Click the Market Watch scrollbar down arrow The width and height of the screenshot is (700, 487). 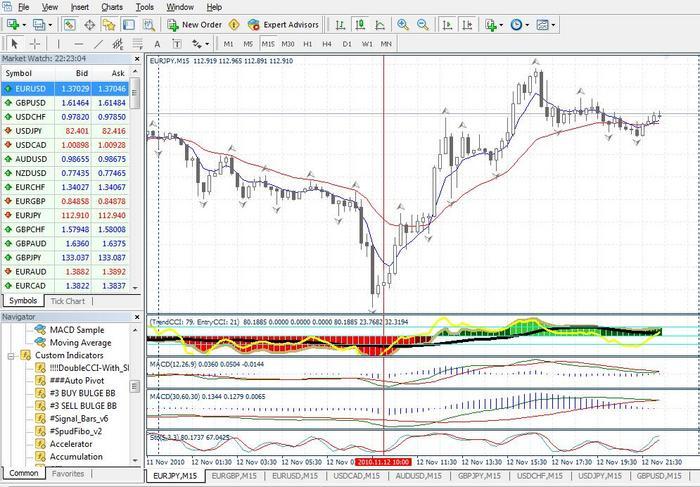pos(135,288)
